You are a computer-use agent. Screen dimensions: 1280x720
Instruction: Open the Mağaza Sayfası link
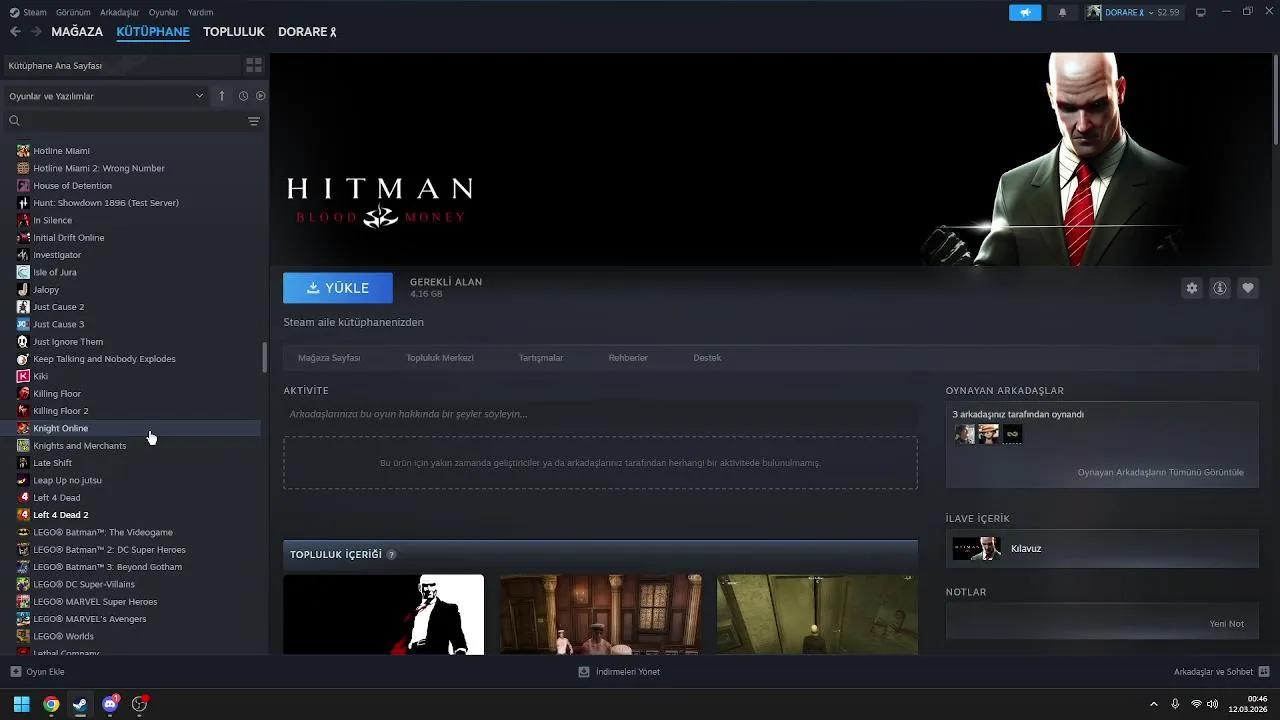pos(329,358)
